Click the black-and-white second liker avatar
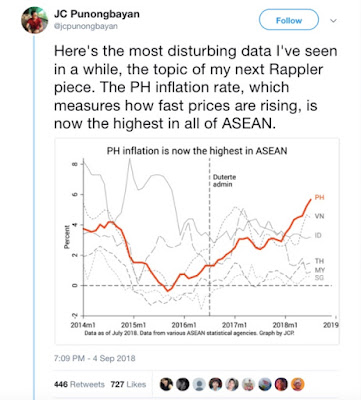The width and height of the screenshot is (361, 400). point(183,384)
